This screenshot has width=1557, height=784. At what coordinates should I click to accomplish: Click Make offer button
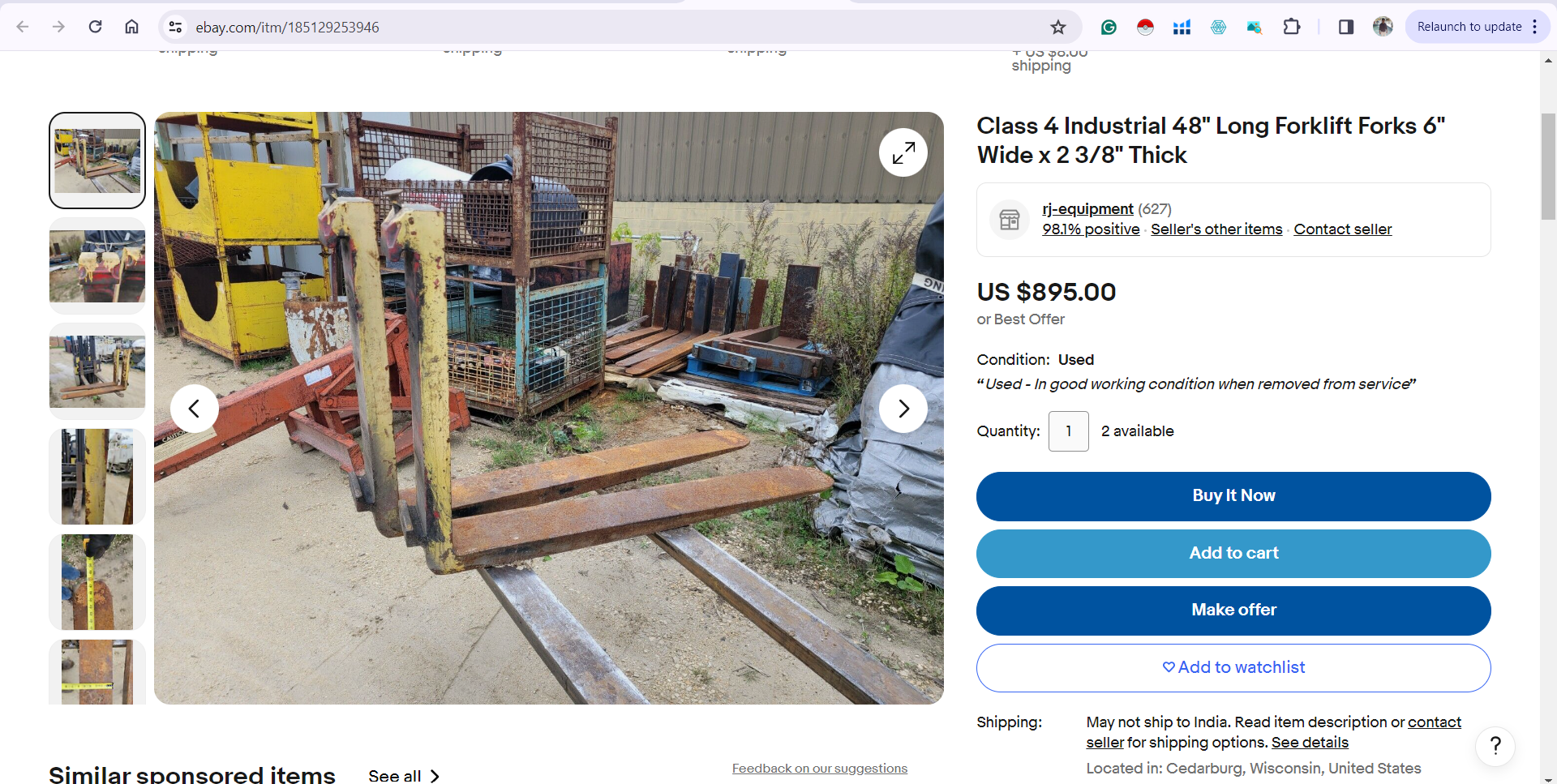[1233, 610]
